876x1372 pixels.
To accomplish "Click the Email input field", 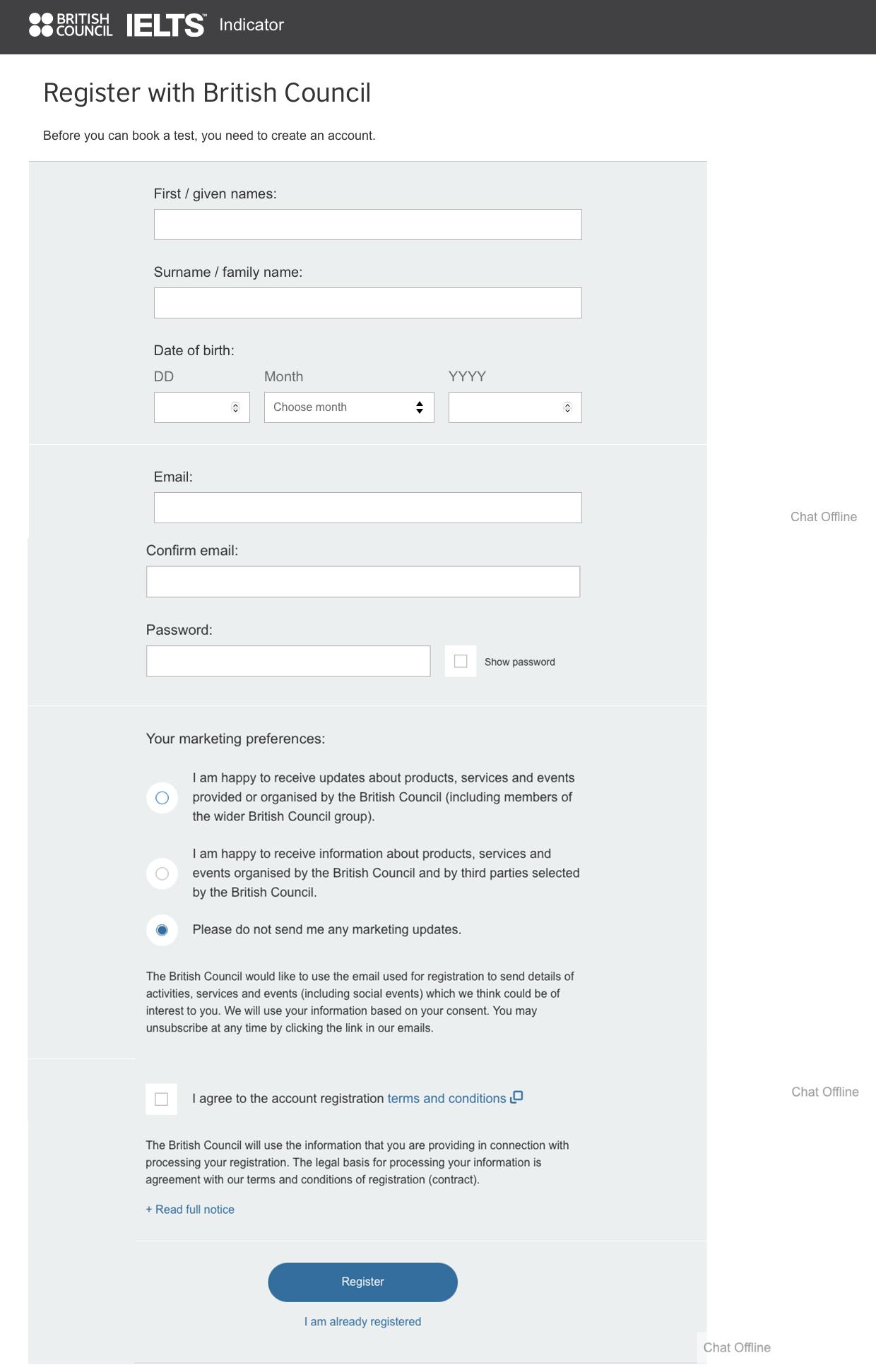I will (367, 508).
